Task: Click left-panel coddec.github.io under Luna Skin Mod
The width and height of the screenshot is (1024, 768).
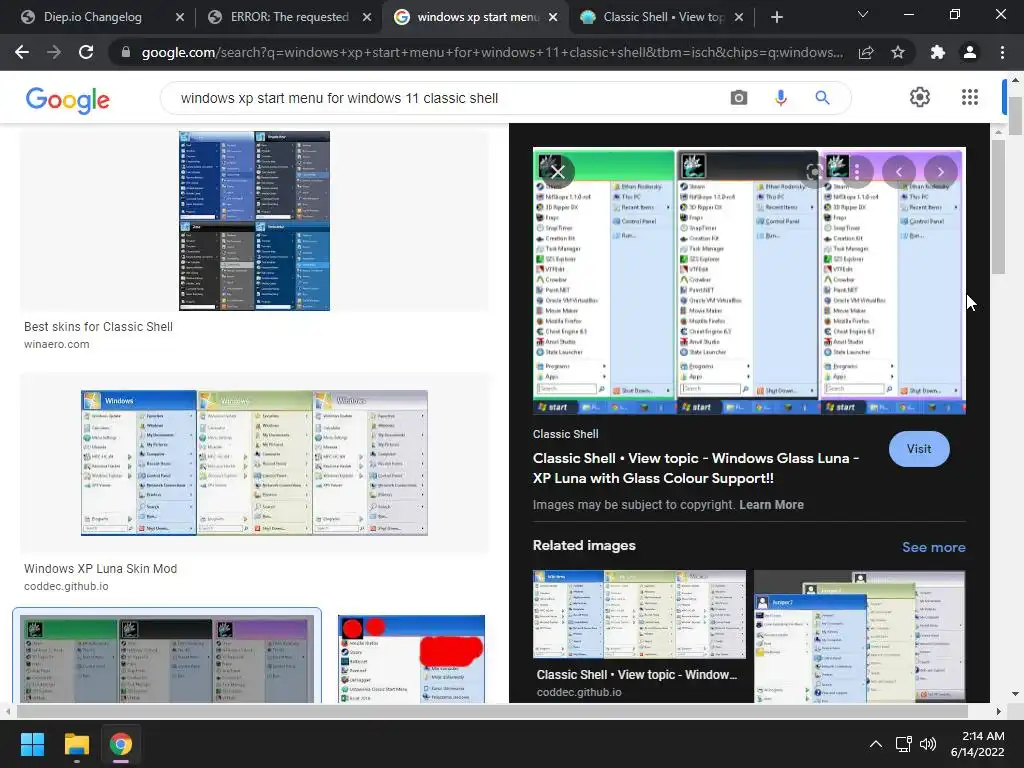Action: click(66, 586)
